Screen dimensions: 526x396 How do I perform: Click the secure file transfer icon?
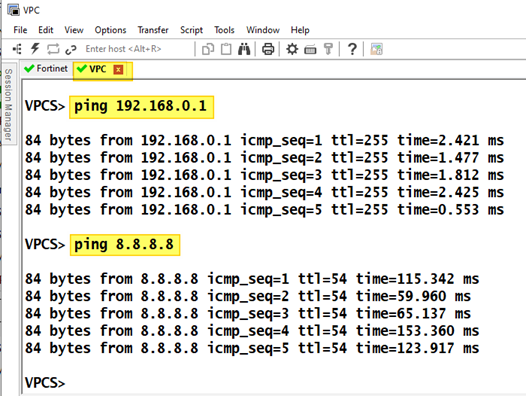click(x=376, y=49)
